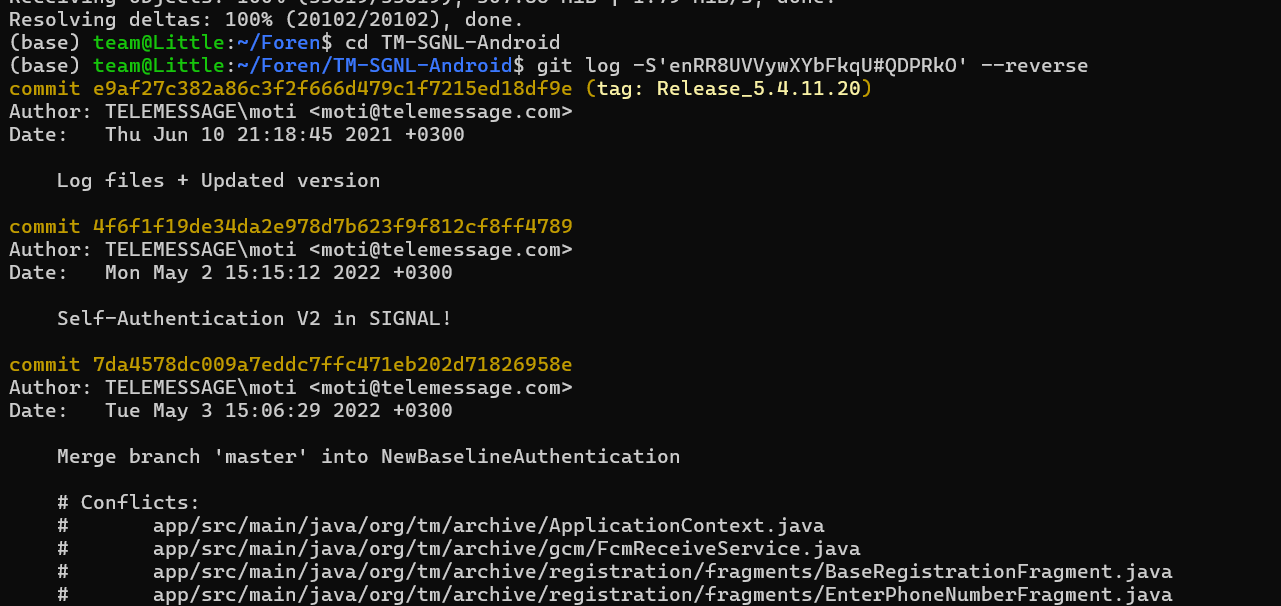Image resolution: width=1281 pixels, height=606 pixels.
Task: Click the 'Self-Authentication V2 in SIGNAL!' message
Action: pyautogui.click(x=254, y=318)
